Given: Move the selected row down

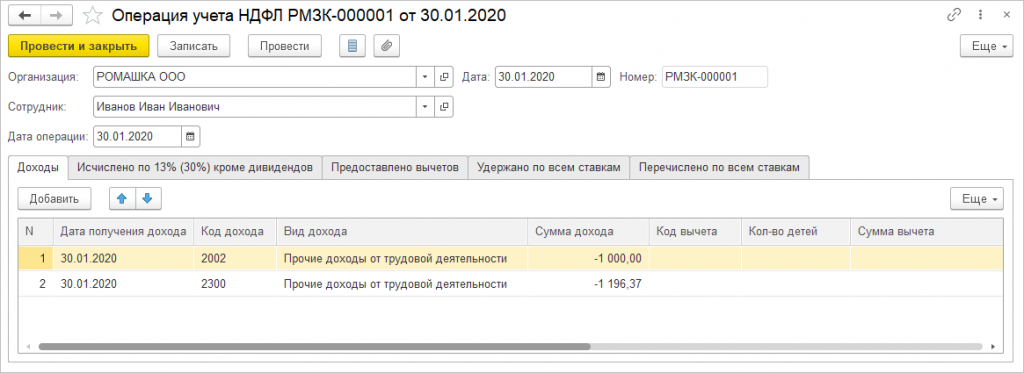Looking at the screenshot, I should coord(148,199).
